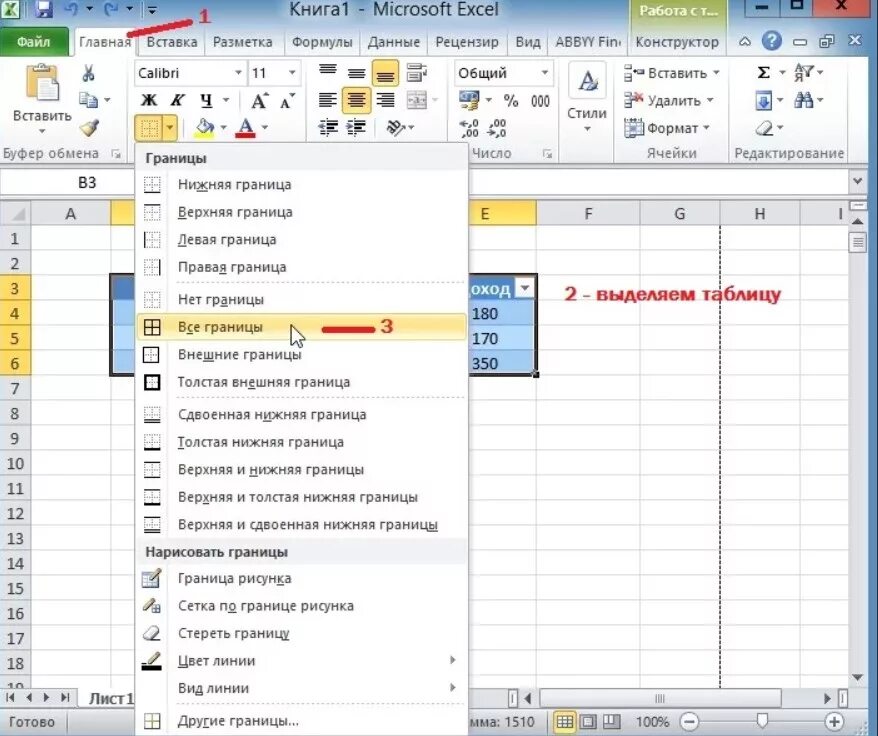Expand the Удалить cells dropdown

[x=709, y=101]
